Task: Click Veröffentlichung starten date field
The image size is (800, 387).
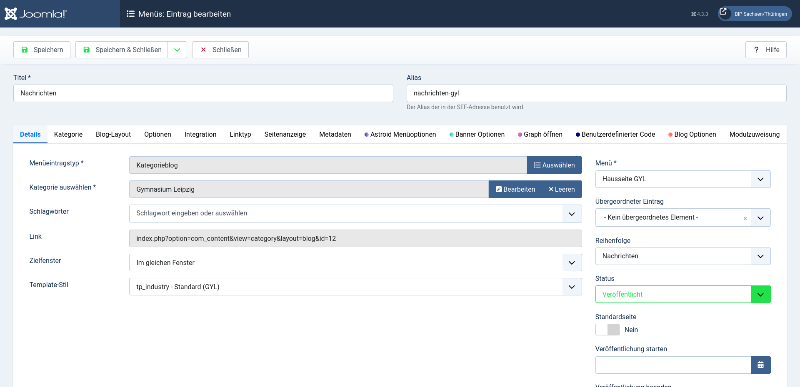Action: tap(673, 365)
